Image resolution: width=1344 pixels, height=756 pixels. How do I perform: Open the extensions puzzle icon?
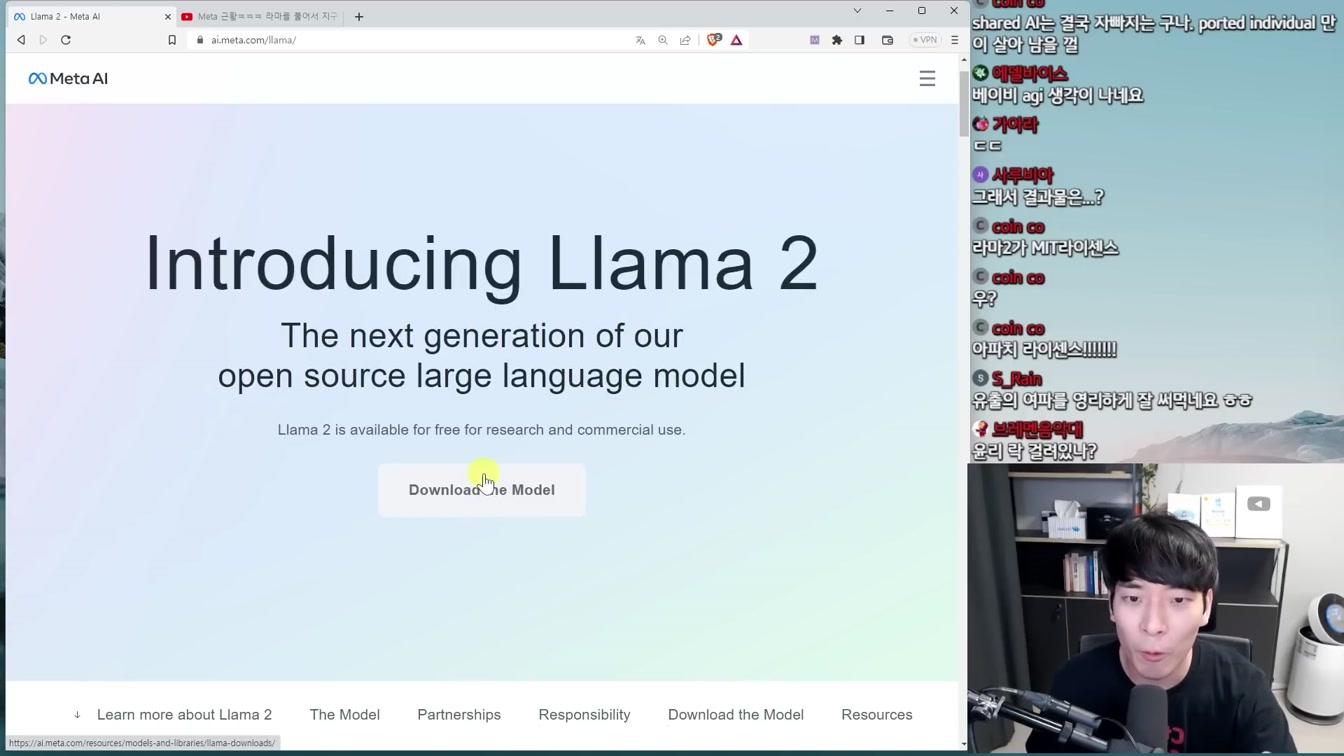(837, 40)
